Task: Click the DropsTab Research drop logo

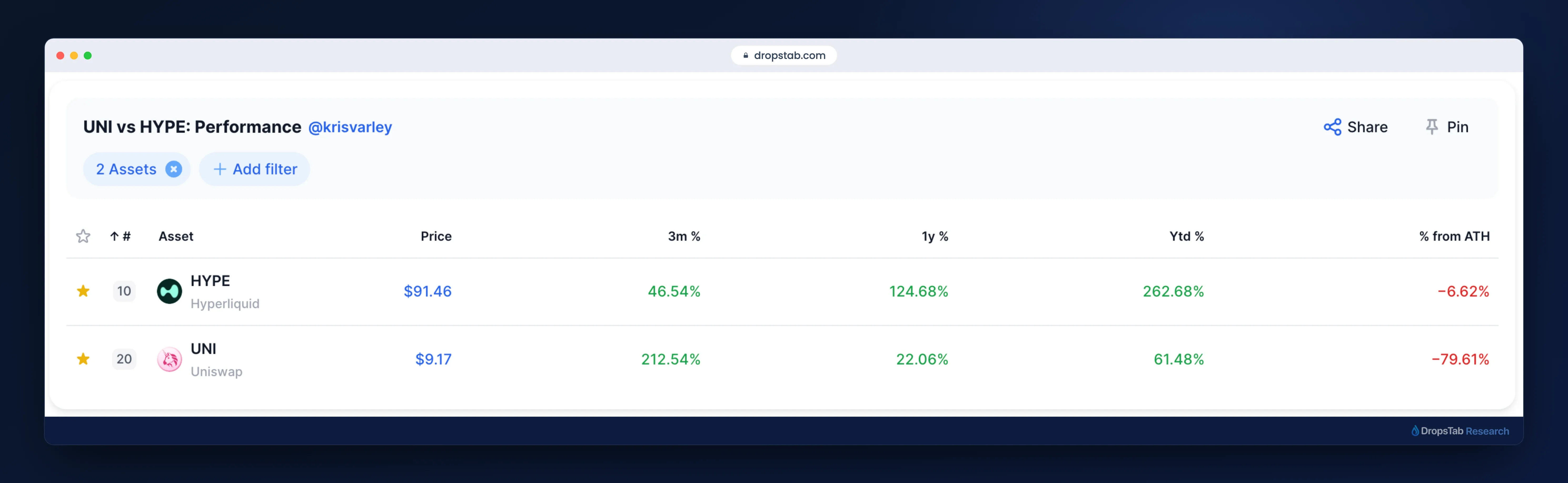Action: [x=1415, y=431]
